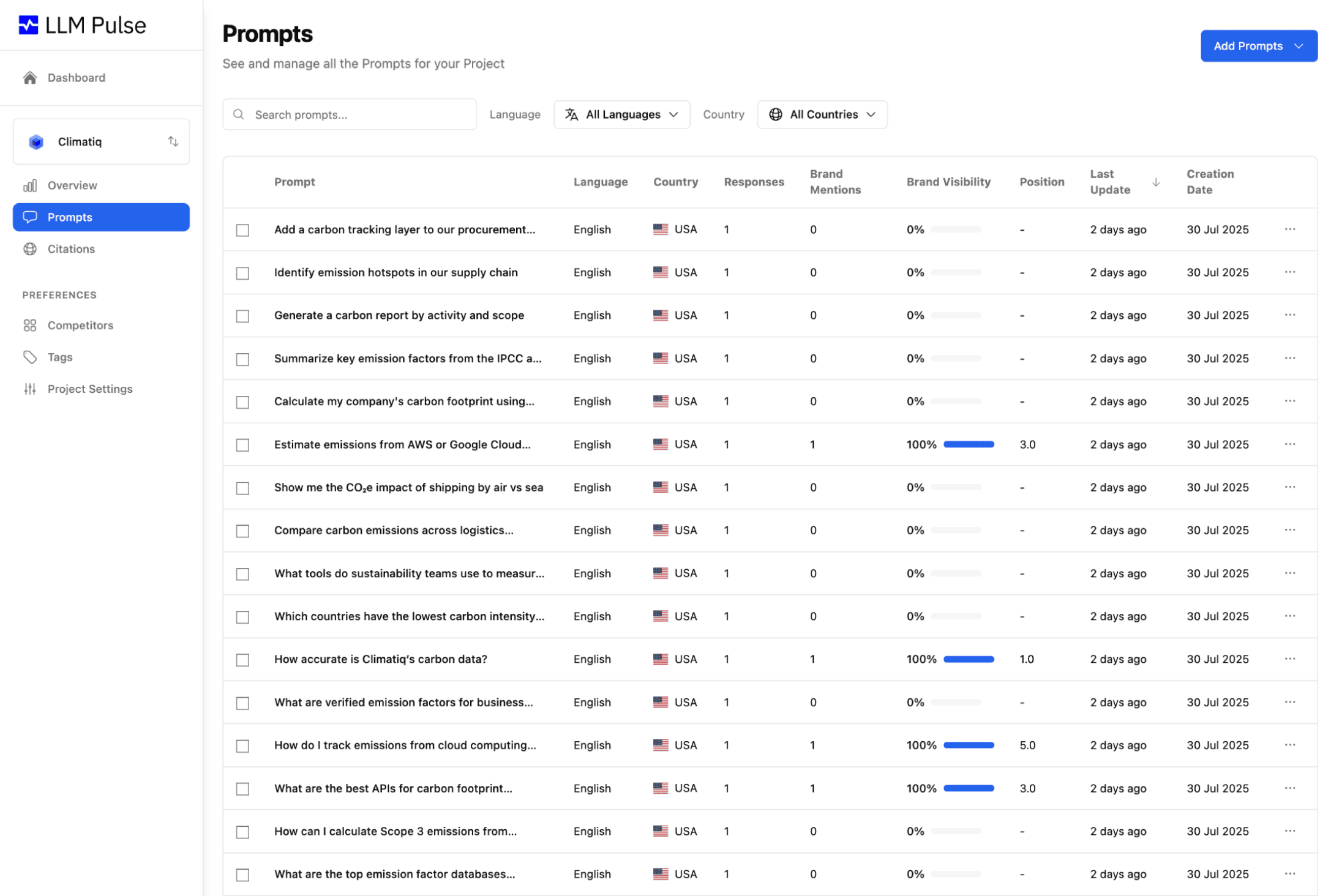
Task: Select checkbox for 'How can I calculate Scope 3' prompt
Action: pos(243,832)
